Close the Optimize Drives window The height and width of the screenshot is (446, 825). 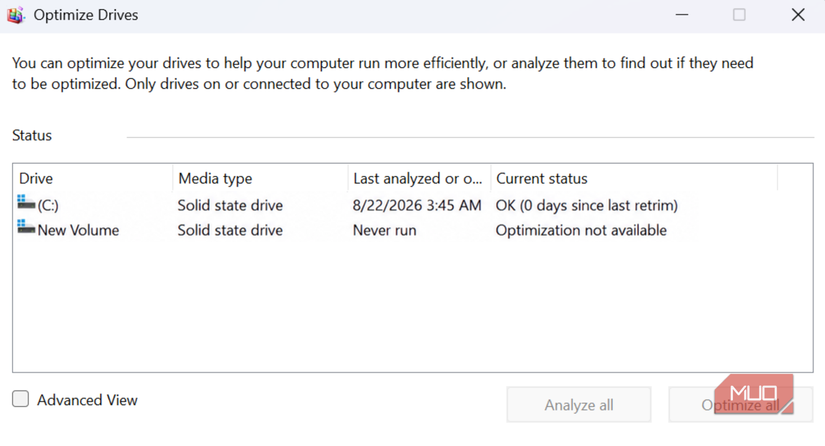(x=798, y=15)
